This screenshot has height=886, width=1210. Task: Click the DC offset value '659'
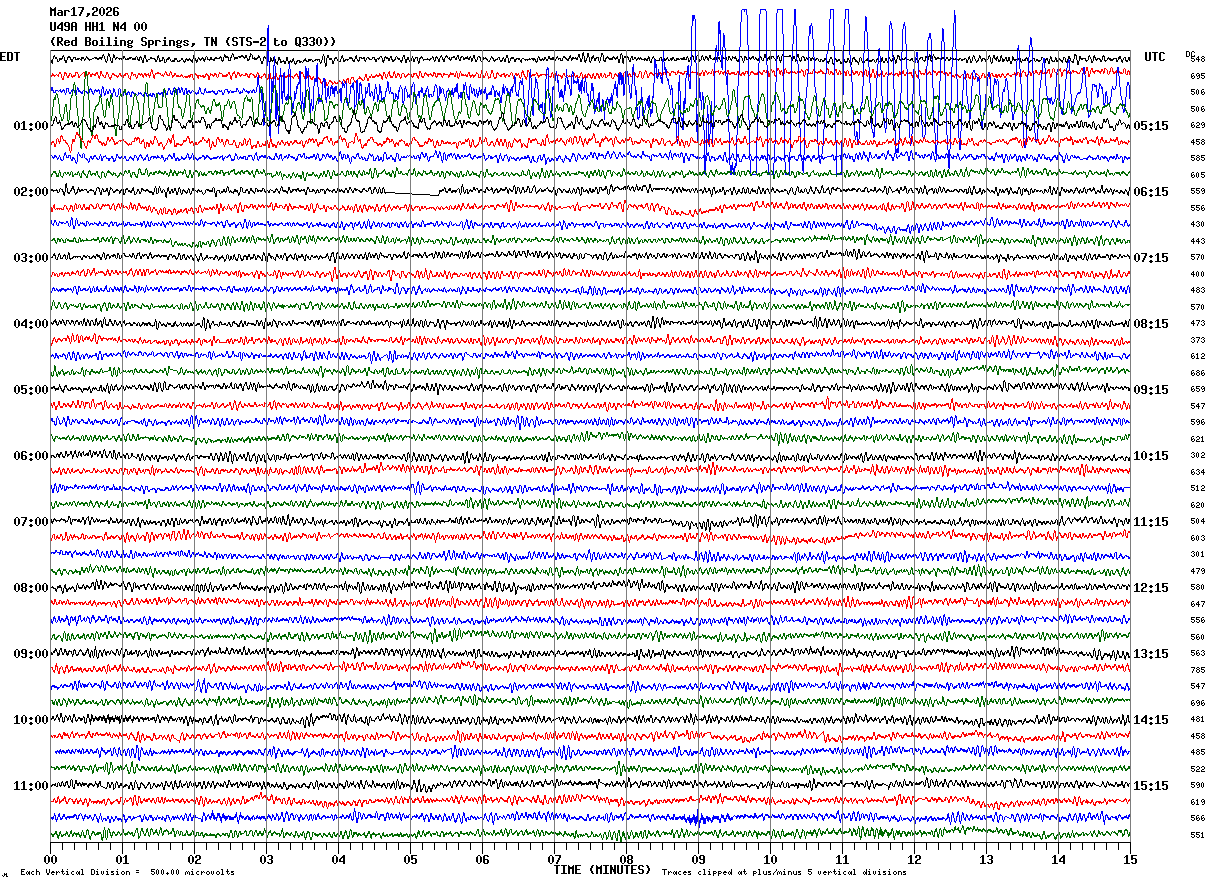click(x=1197, y=390)
